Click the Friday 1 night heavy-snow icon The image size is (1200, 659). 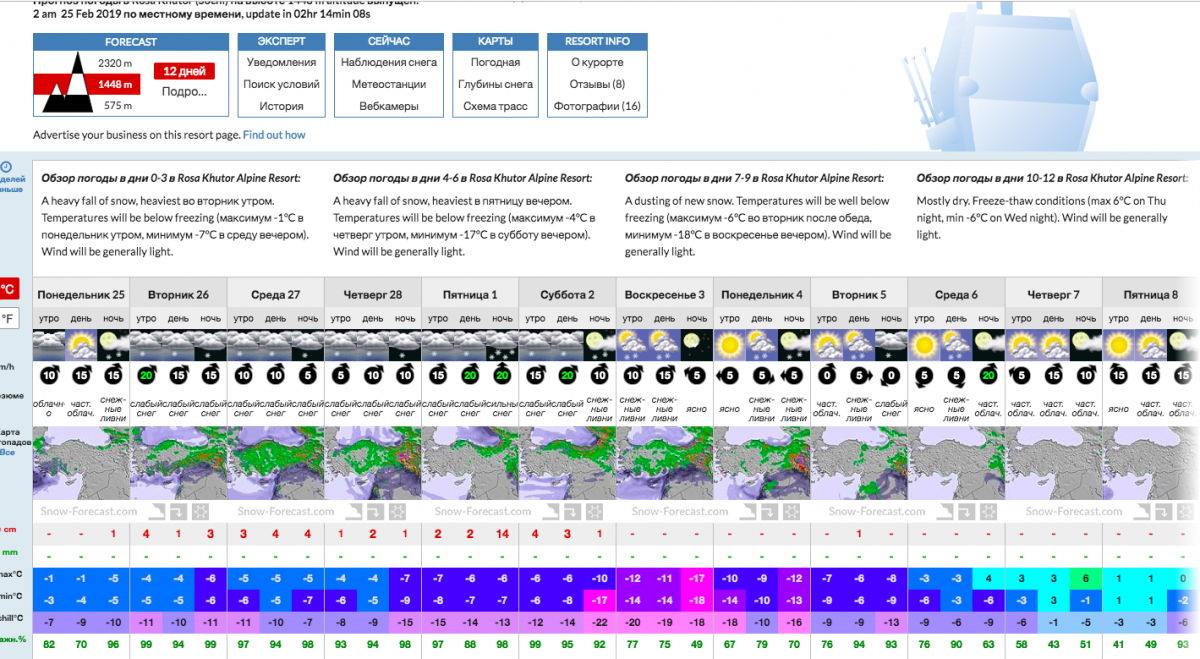point(503,345)
